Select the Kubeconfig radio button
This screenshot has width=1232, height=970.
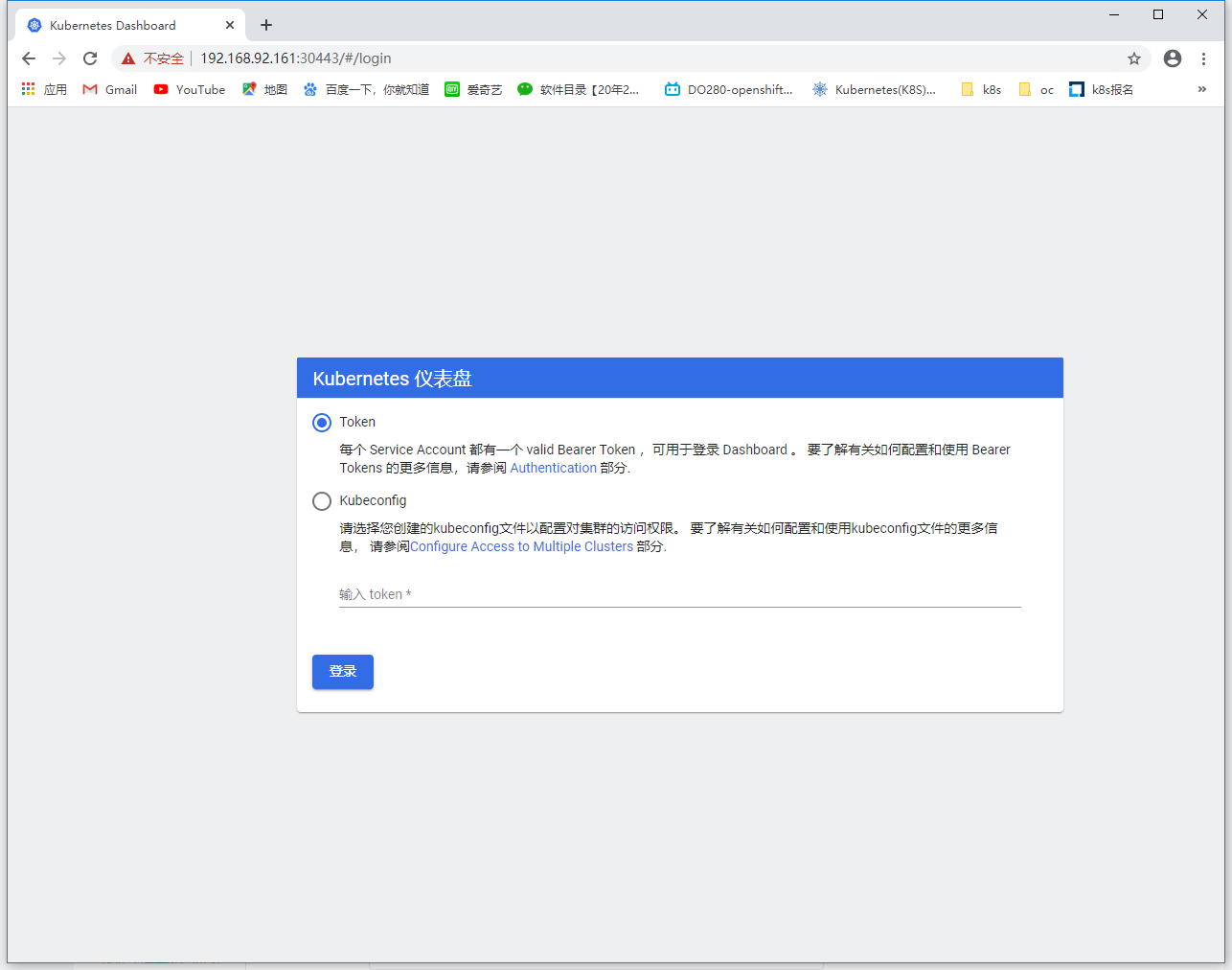[322, 501]
